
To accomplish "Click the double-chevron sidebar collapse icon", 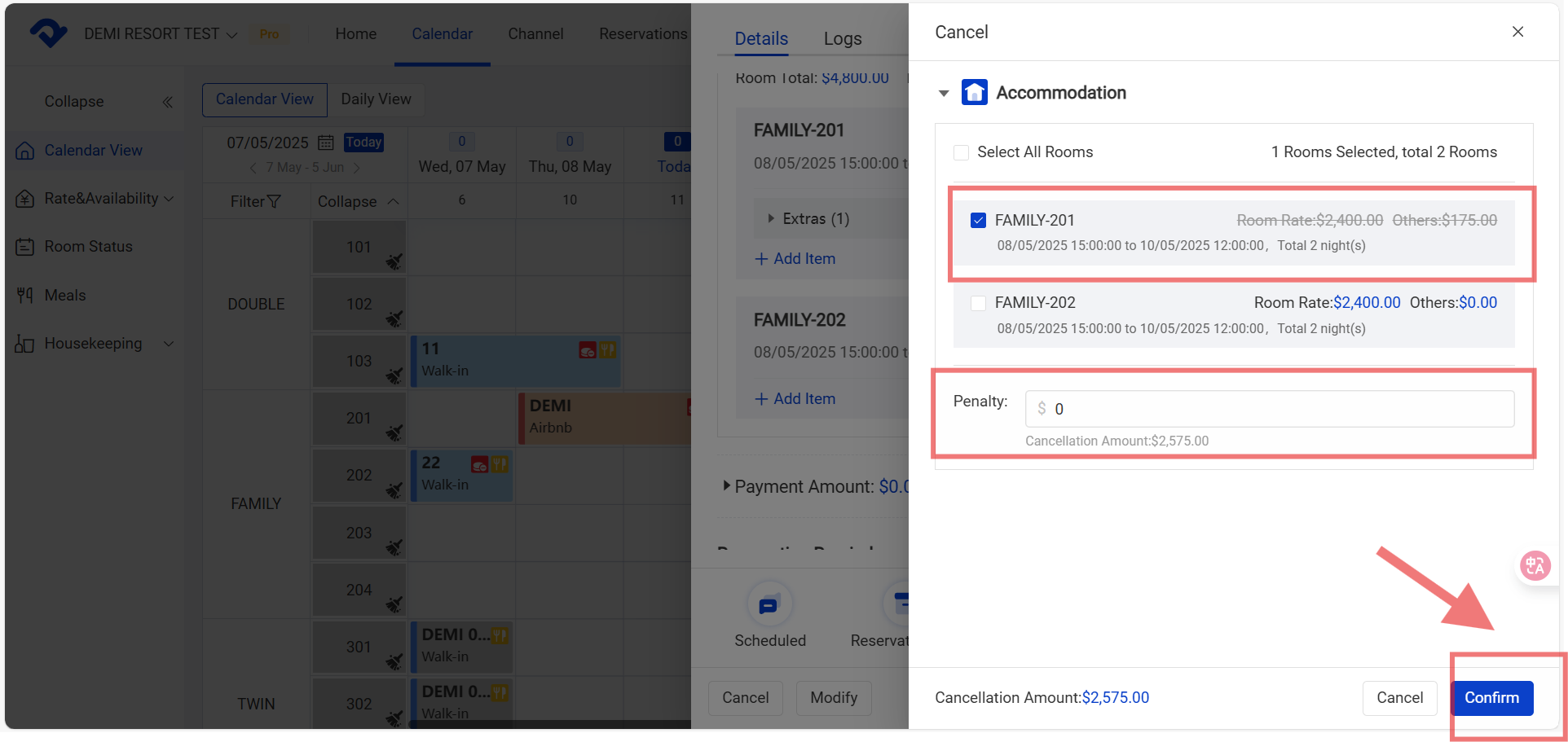I will pyautogui.click(x=168, y=102).
